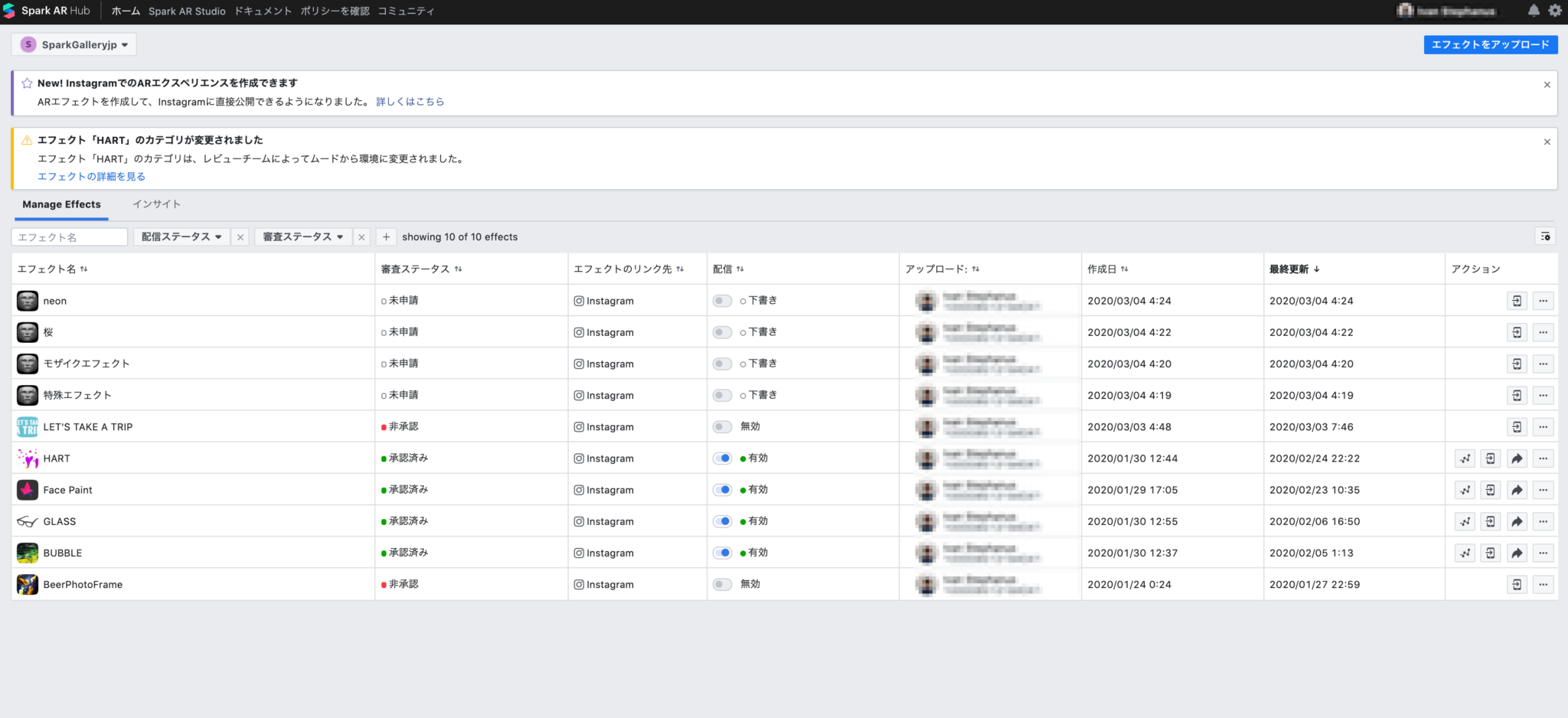
Task: Expand the 配信ステータス filter dropdown
Action: coord(181,237)
